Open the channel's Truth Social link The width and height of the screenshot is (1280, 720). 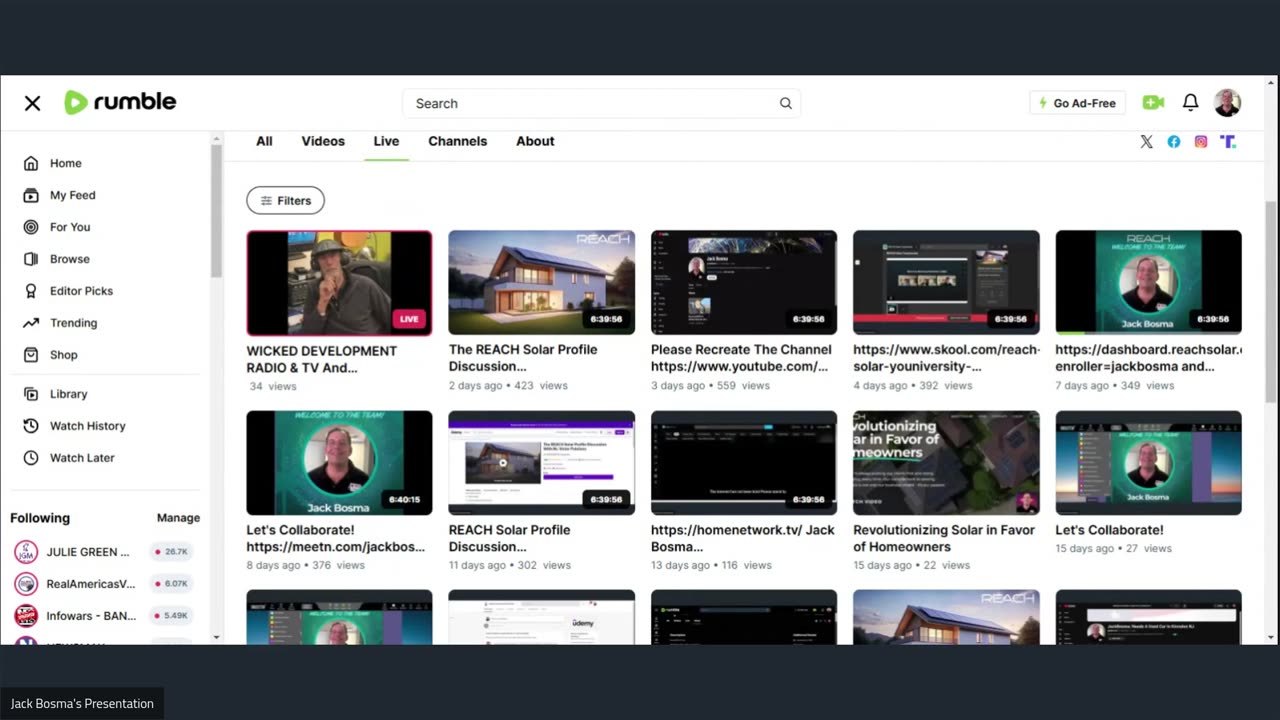(1228, 142)
